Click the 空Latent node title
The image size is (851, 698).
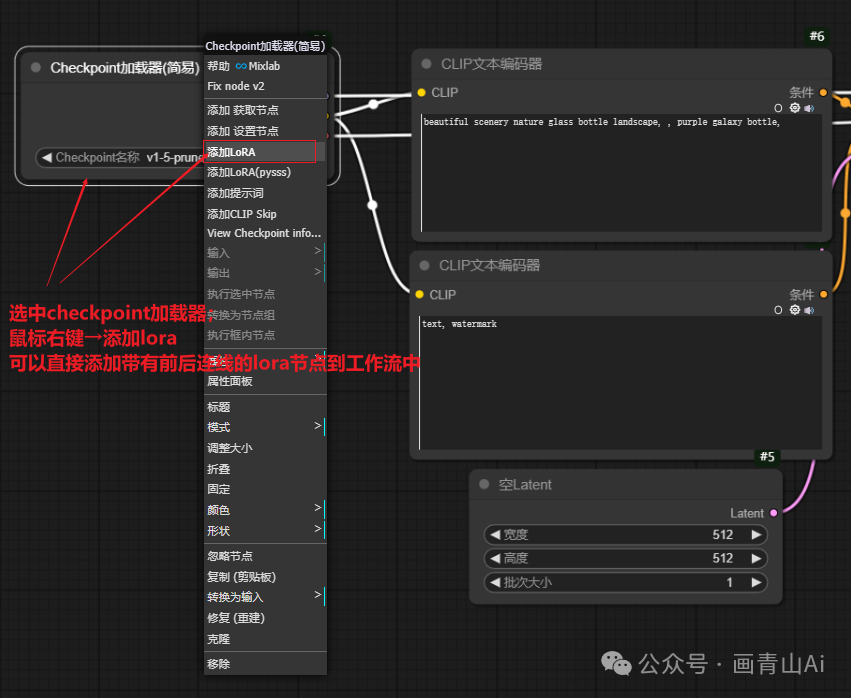pyautogui.click(x=525, y=485)
